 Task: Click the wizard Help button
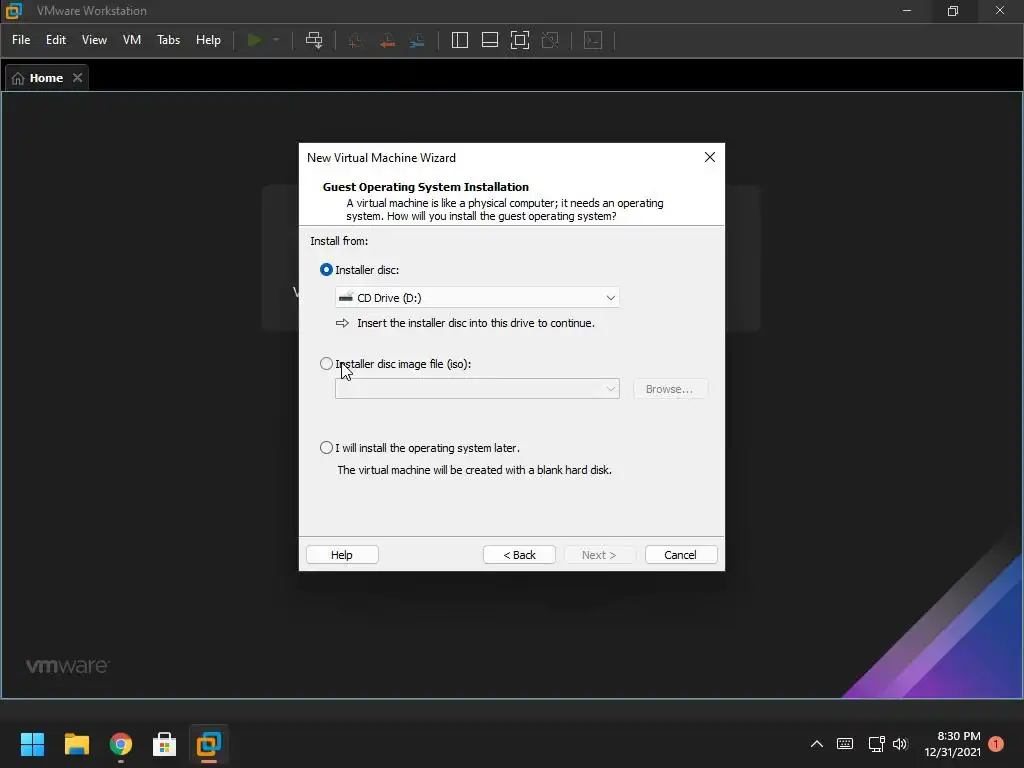(x=342, y=555)
